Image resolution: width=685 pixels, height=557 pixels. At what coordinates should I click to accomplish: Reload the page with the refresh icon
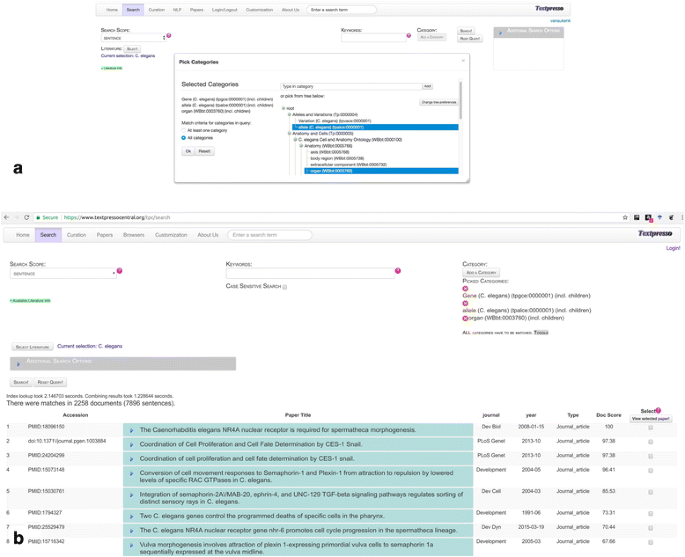[27, 217]
